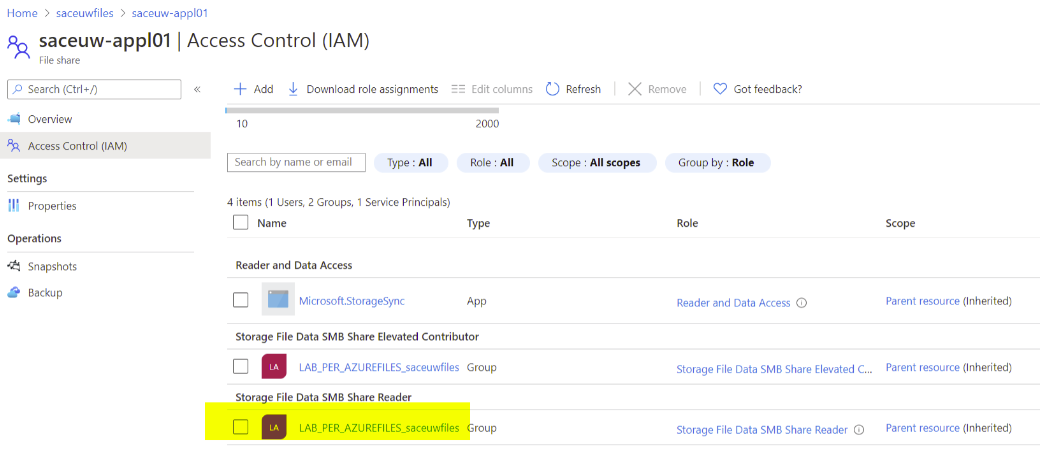This screenshot has width=1040, height=459.
Task: Open Storage File Data SMB Share Reader role link
Action: point(762,430)
